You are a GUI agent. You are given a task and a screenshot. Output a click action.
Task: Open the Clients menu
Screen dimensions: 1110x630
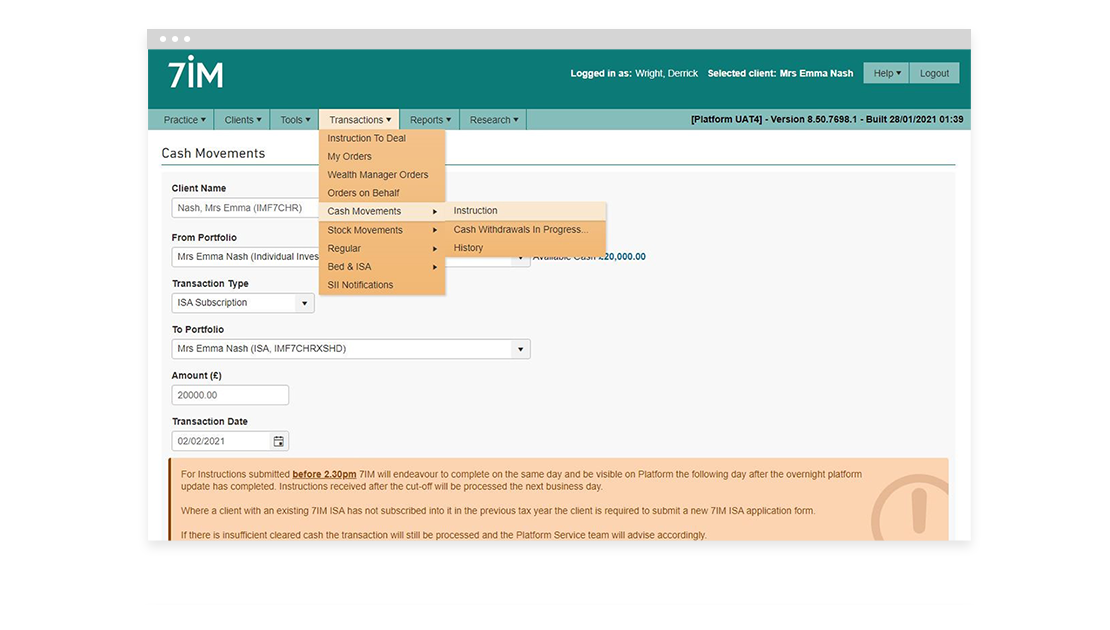pyautogui.click(x=243, y=120)
